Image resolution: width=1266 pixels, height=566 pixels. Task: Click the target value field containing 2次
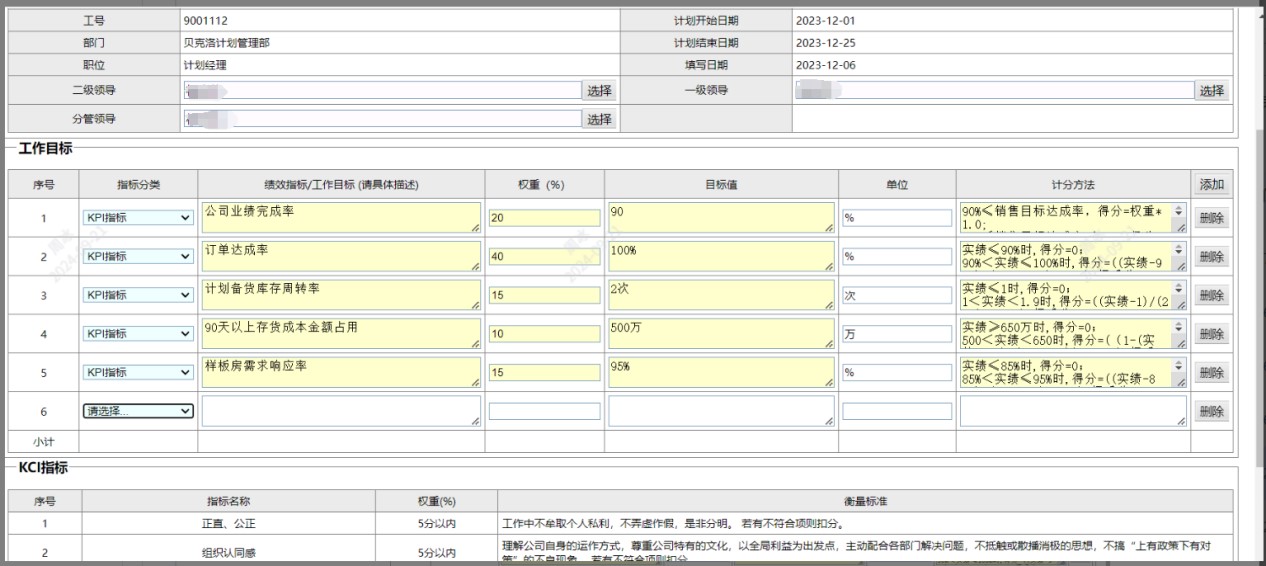(720, 295)
